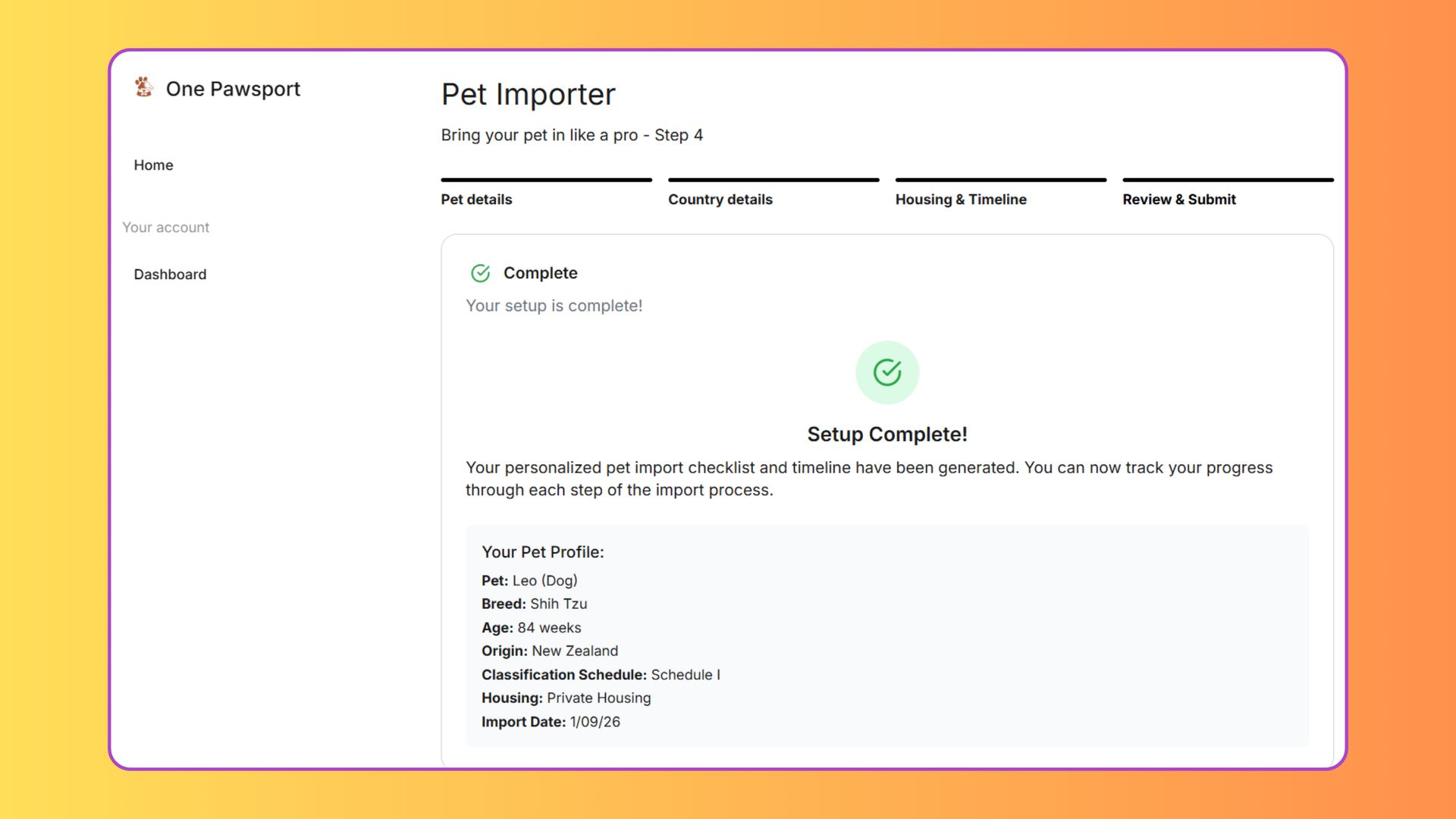Click the Import Date line in profile

point(551,722)
